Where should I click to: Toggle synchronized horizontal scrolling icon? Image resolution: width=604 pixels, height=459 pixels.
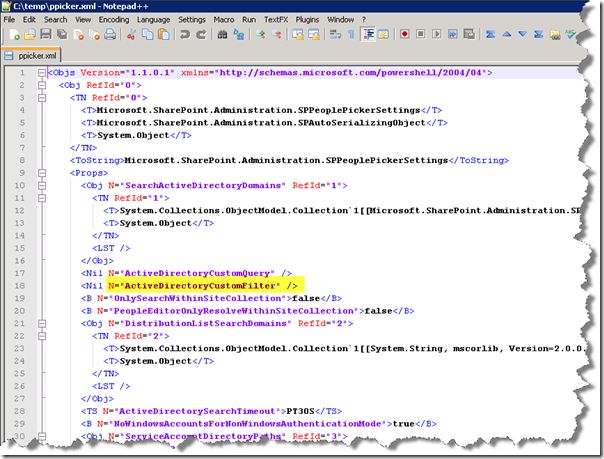tap(314, 35)
